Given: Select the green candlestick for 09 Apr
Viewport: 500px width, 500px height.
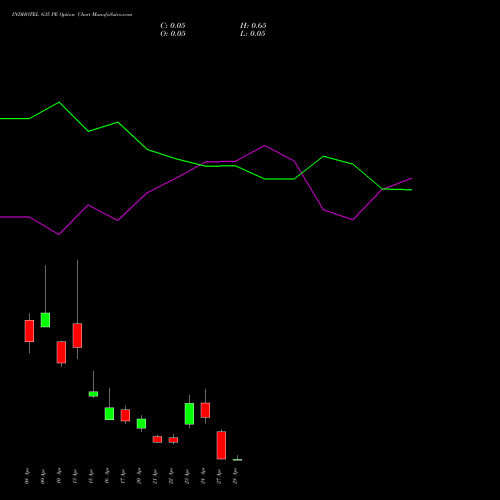Looking at the screenshot, I should click(45, 320).
